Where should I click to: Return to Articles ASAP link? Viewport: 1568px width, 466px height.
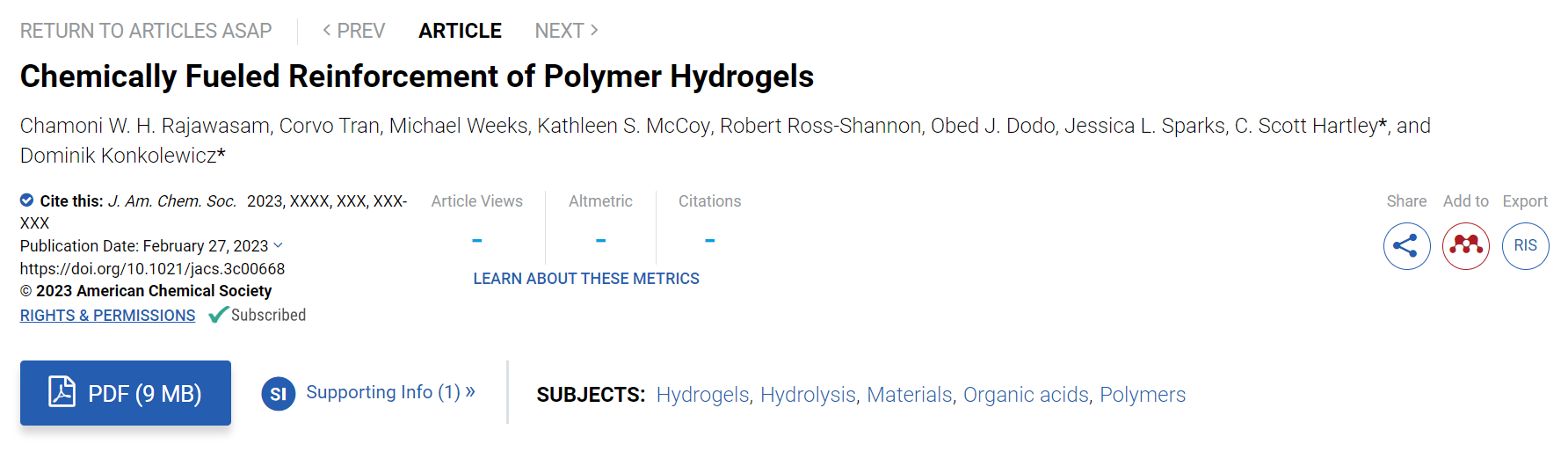coord(146,31)
